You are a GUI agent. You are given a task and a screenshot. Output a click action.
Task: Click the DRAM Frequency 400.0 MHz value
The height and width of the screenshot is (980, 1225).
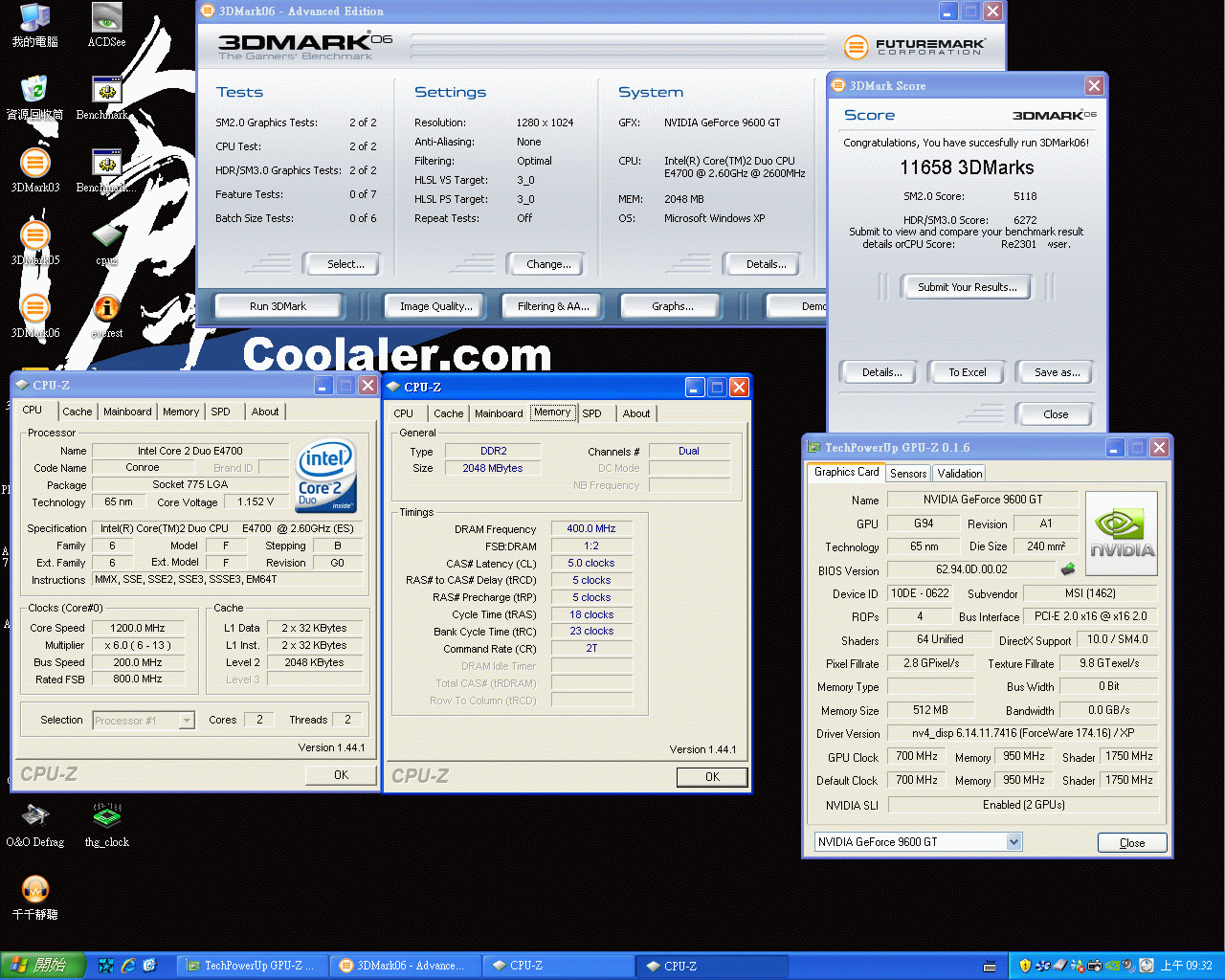[x=591, y=528]
